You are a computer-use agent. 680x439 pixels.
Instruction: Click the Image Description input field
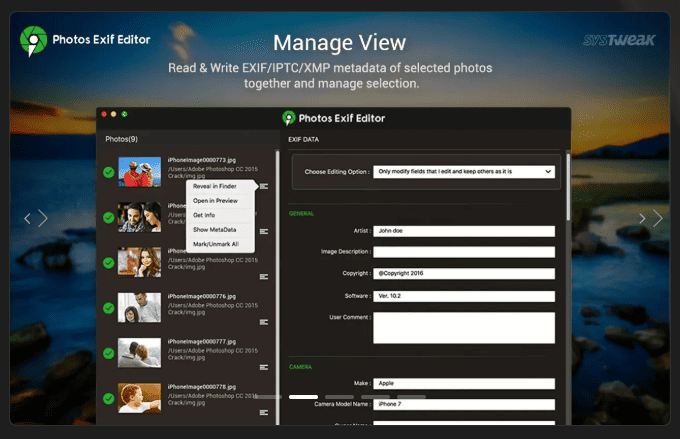click(464, 252)
